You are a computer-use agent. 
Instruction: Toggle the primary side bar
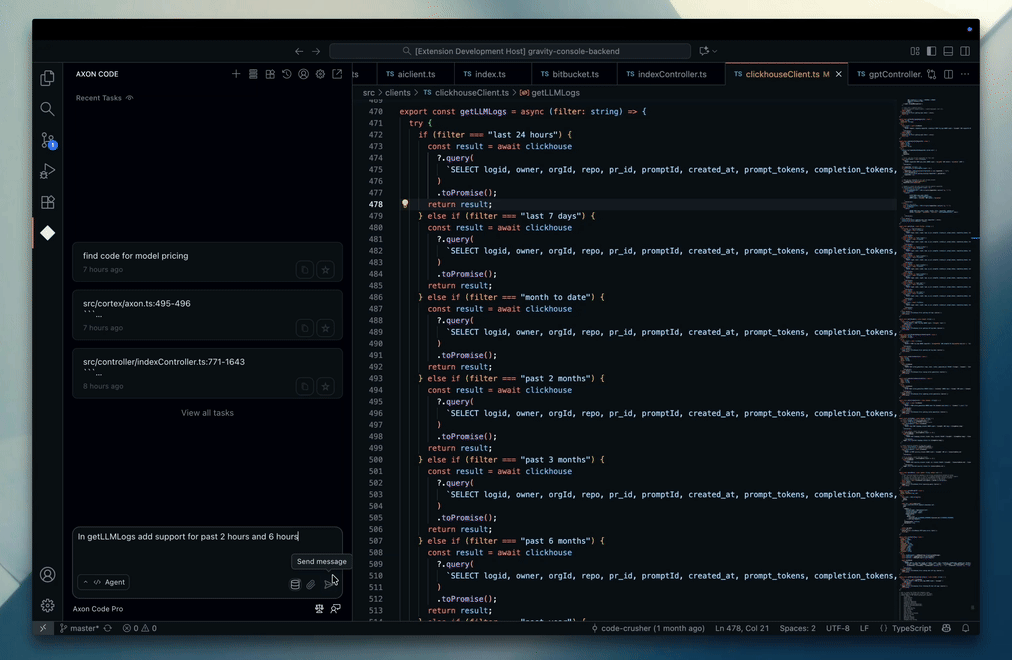[931, 51]
